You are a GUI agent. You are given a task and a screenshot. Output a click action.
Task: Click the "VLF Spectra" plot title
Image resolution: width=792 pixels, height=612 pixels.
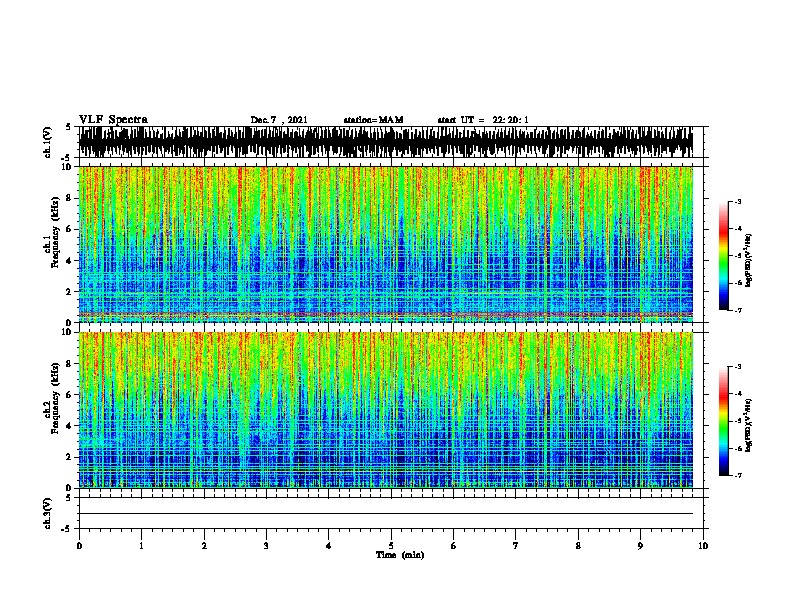click(113, 120)
